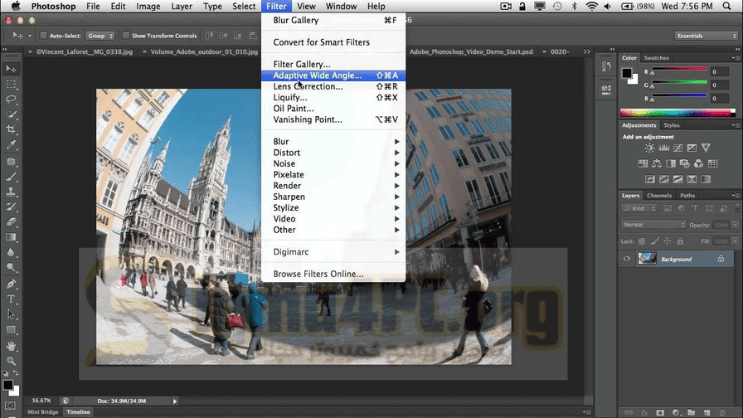Open the Timeline panel tab

point(78,412)
